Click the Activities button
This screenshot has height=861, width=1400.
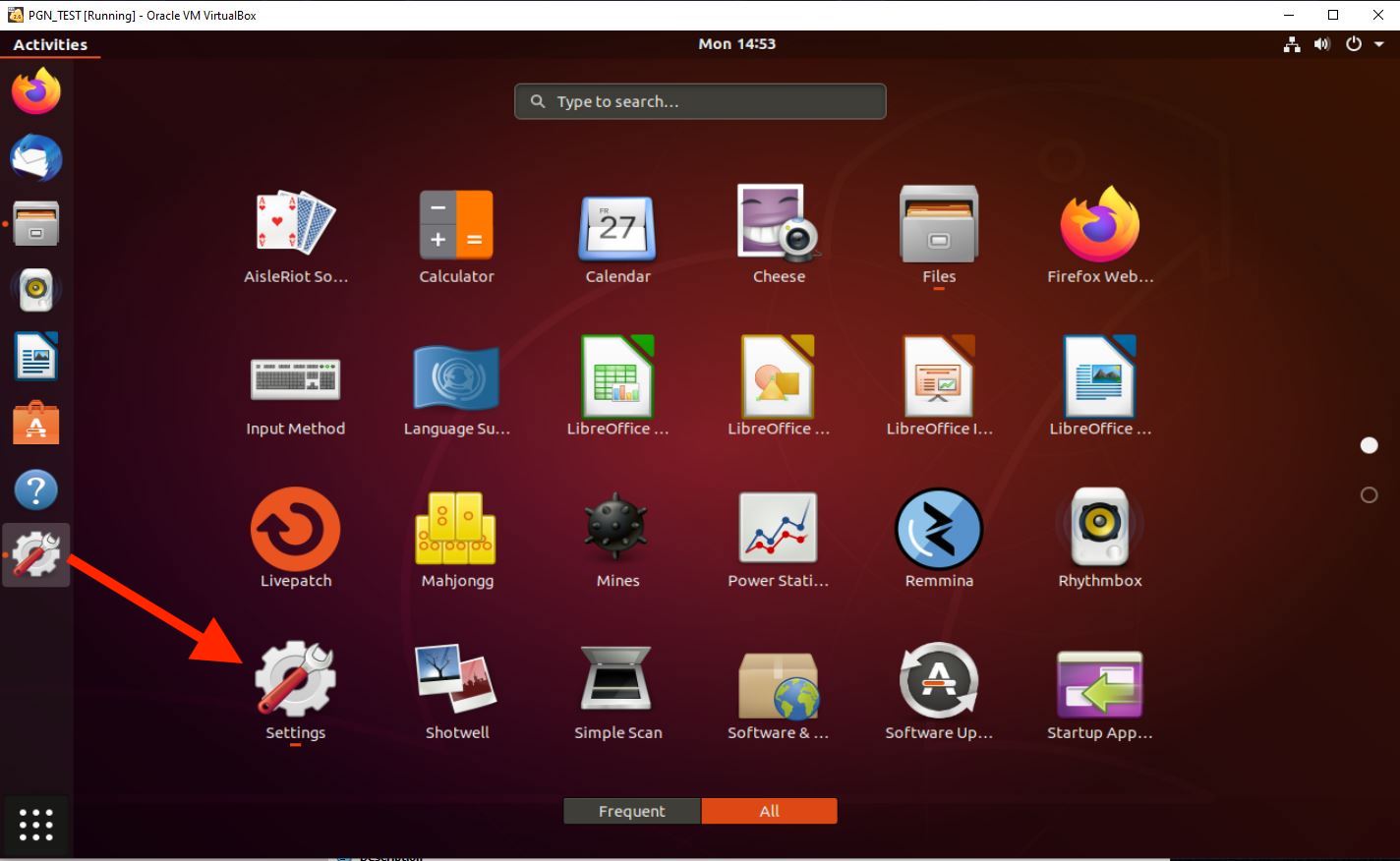coord(50,44)
